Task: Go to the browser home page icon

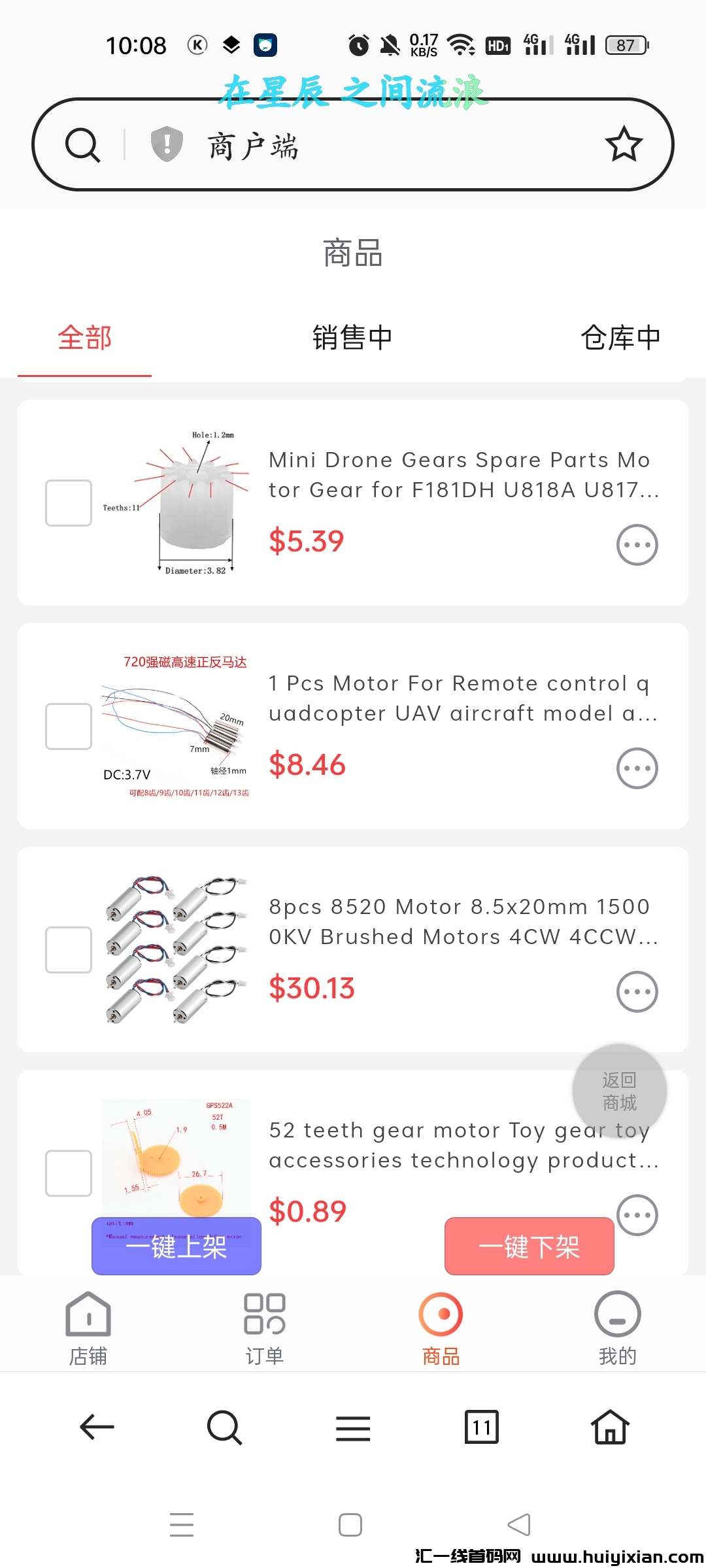Action: coord(610,1427)
